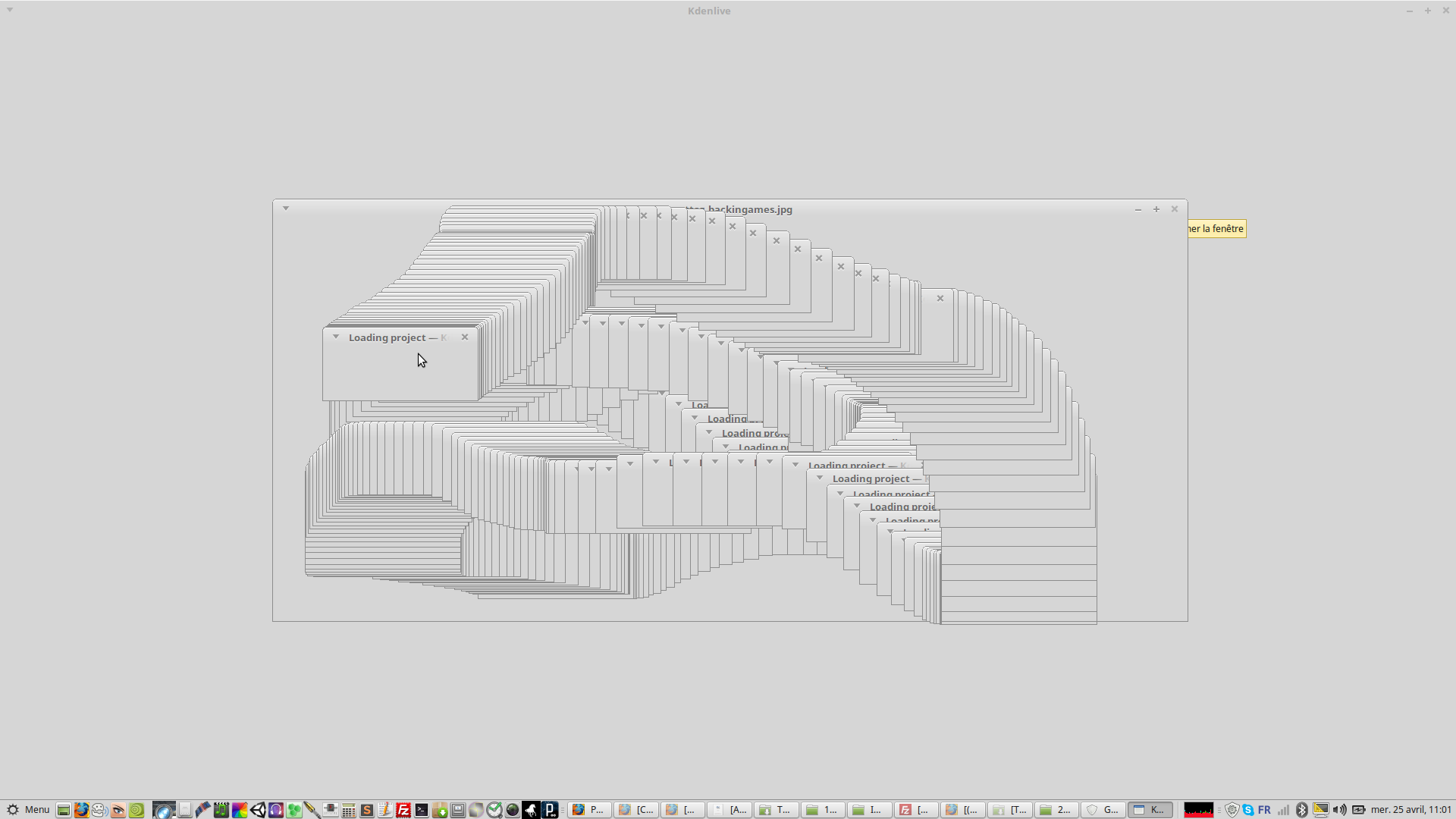Viewport: 1456px width, 819px height.
Task: Launch Firefox from the panel launcher
Action: point(81,810)
